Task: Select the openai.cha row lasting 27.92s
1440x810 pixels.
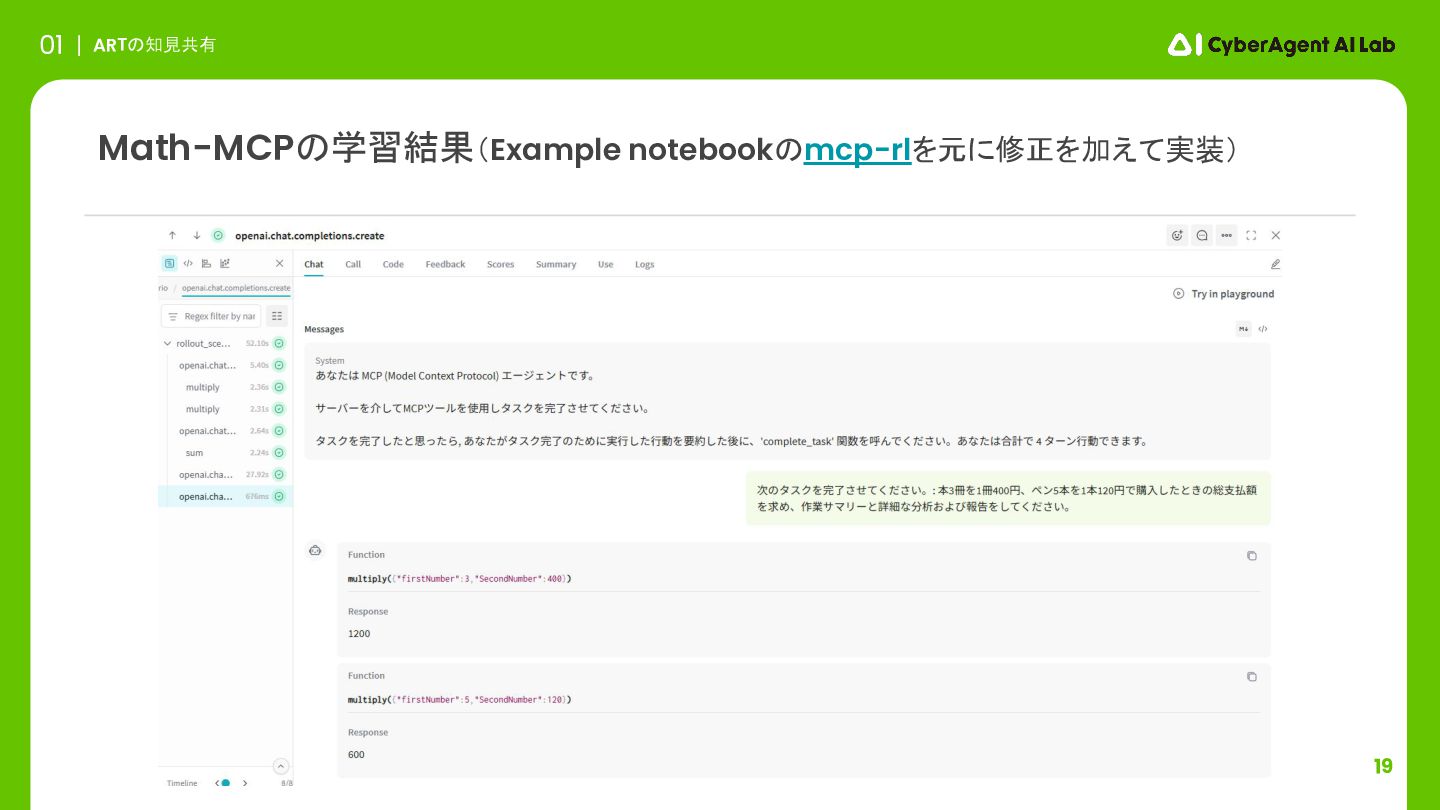Action: pyautogui.click(x=225, y=475)
